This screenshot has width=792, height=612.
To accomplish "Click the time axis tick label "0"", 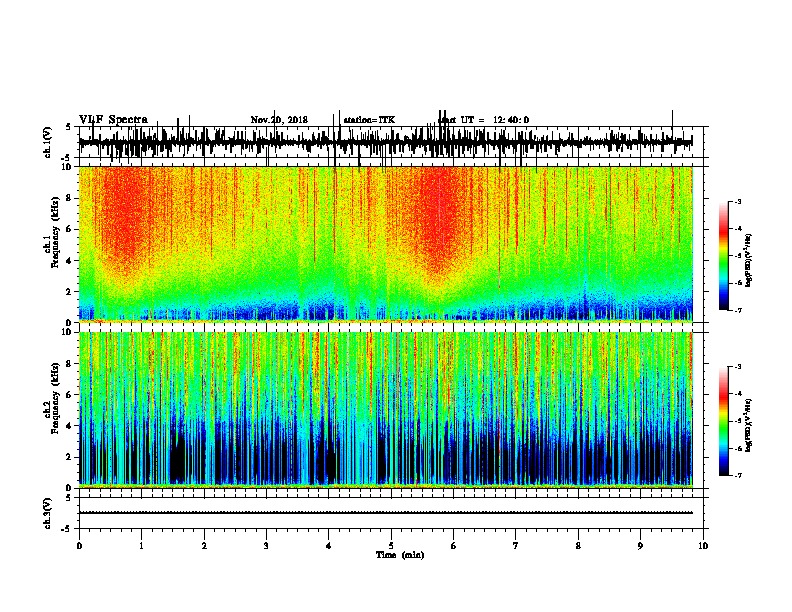I will (x=79, y=545).
